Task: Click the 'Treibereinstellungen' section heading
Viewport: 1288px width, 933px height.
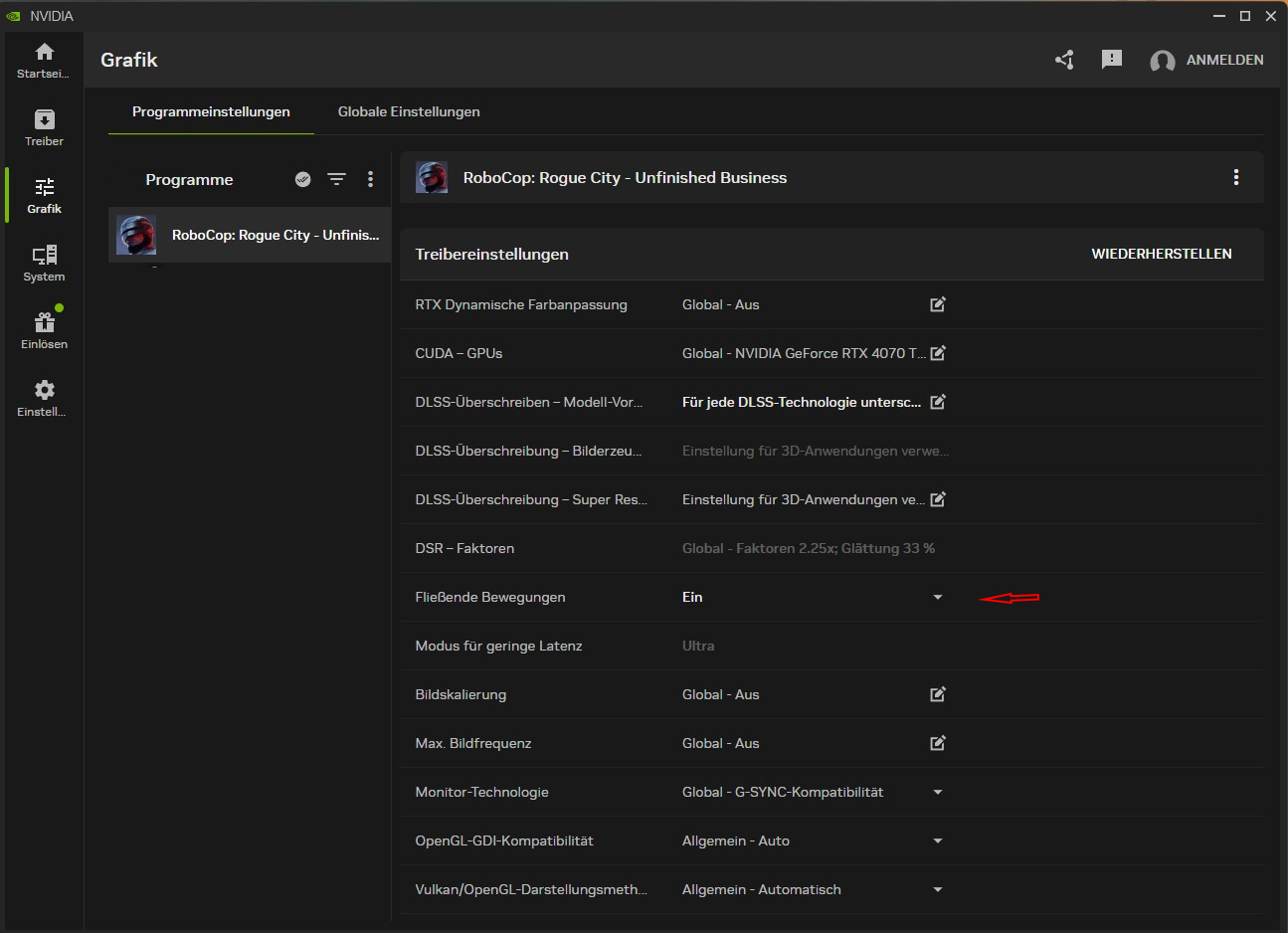Action: coord(492,254)
